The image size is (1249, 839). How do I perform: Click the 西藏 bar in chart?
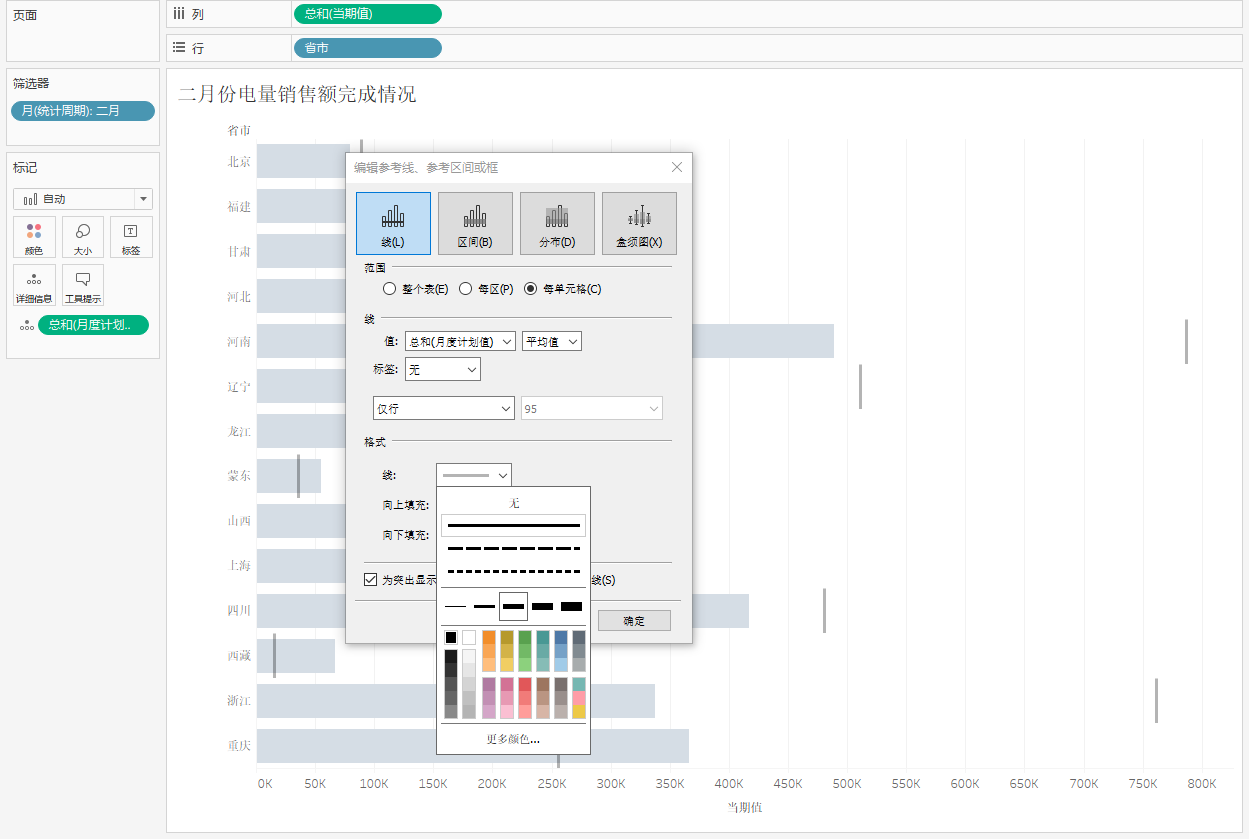[x=296, y=656]
